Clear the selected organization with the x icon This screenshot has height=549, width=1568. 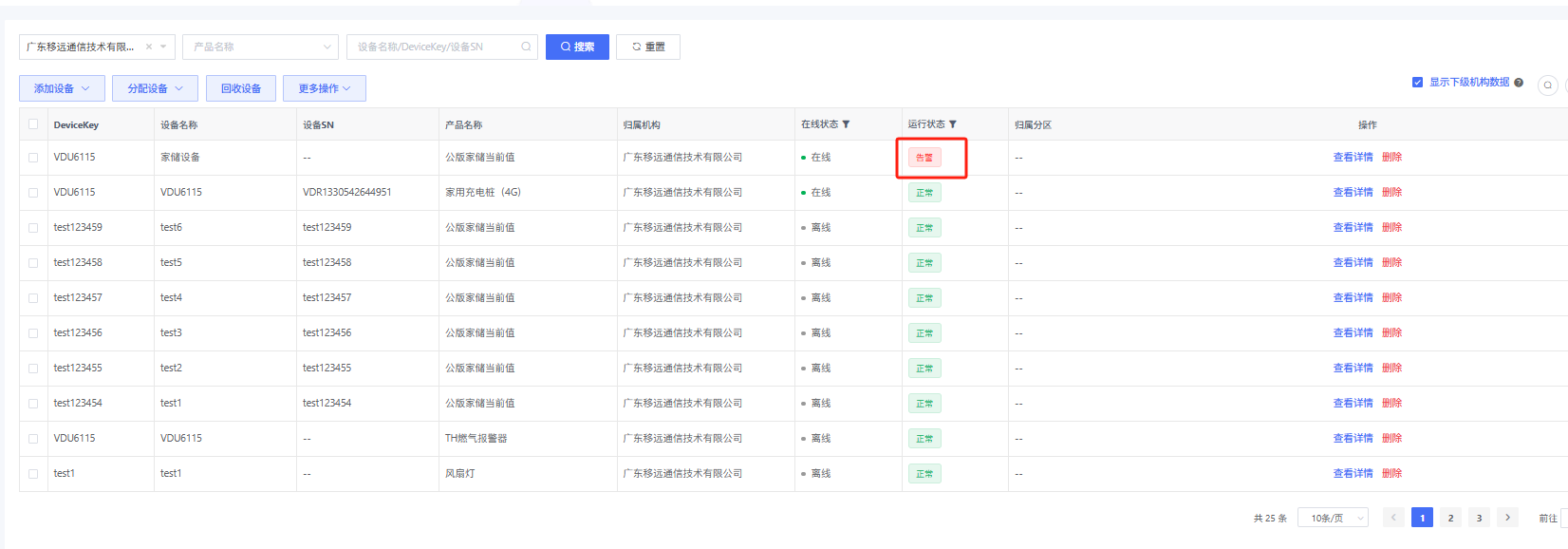149,47
